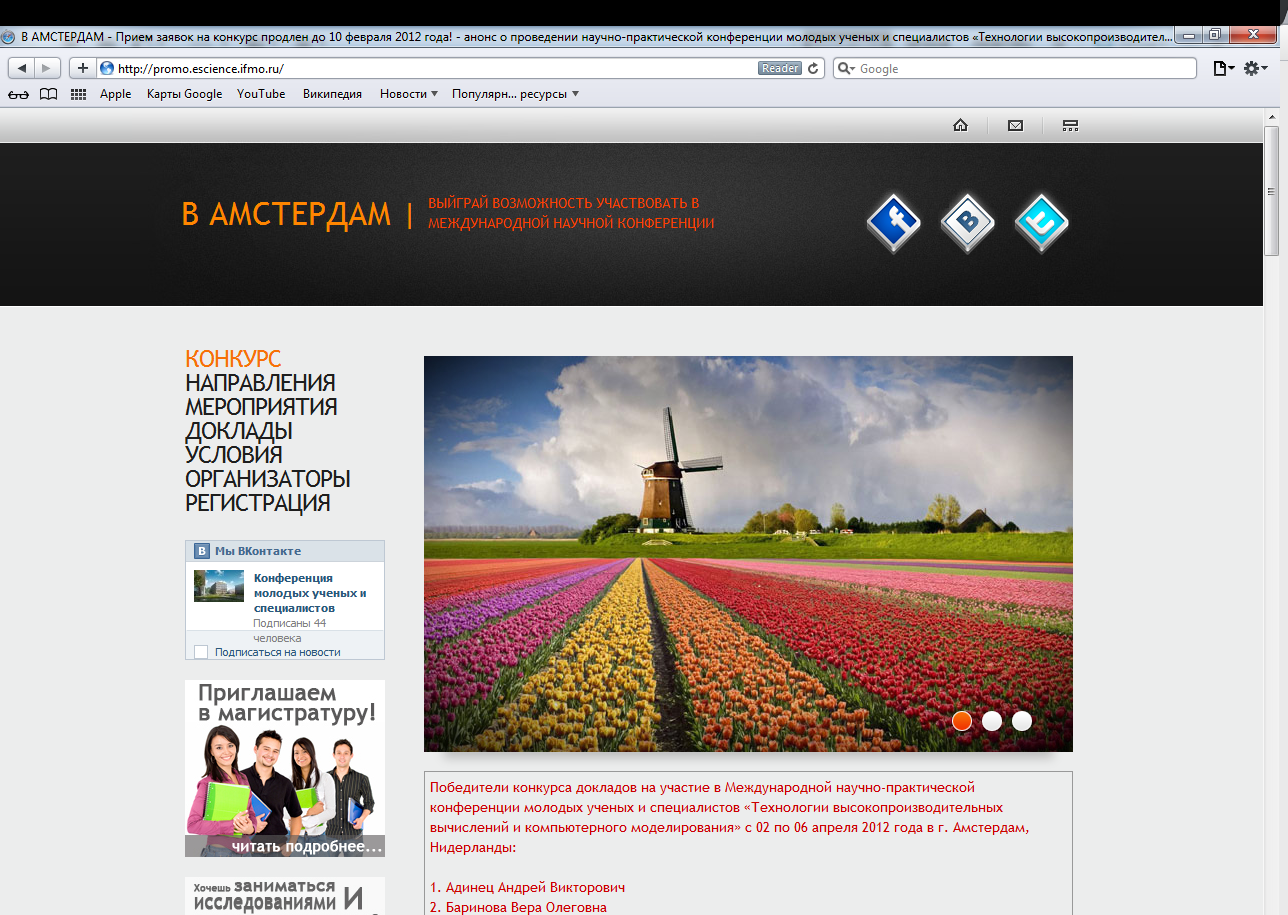Open the Википедия bookmark
The width and height of the screenshot is (1288, 915).
click(x=332, y=94)
